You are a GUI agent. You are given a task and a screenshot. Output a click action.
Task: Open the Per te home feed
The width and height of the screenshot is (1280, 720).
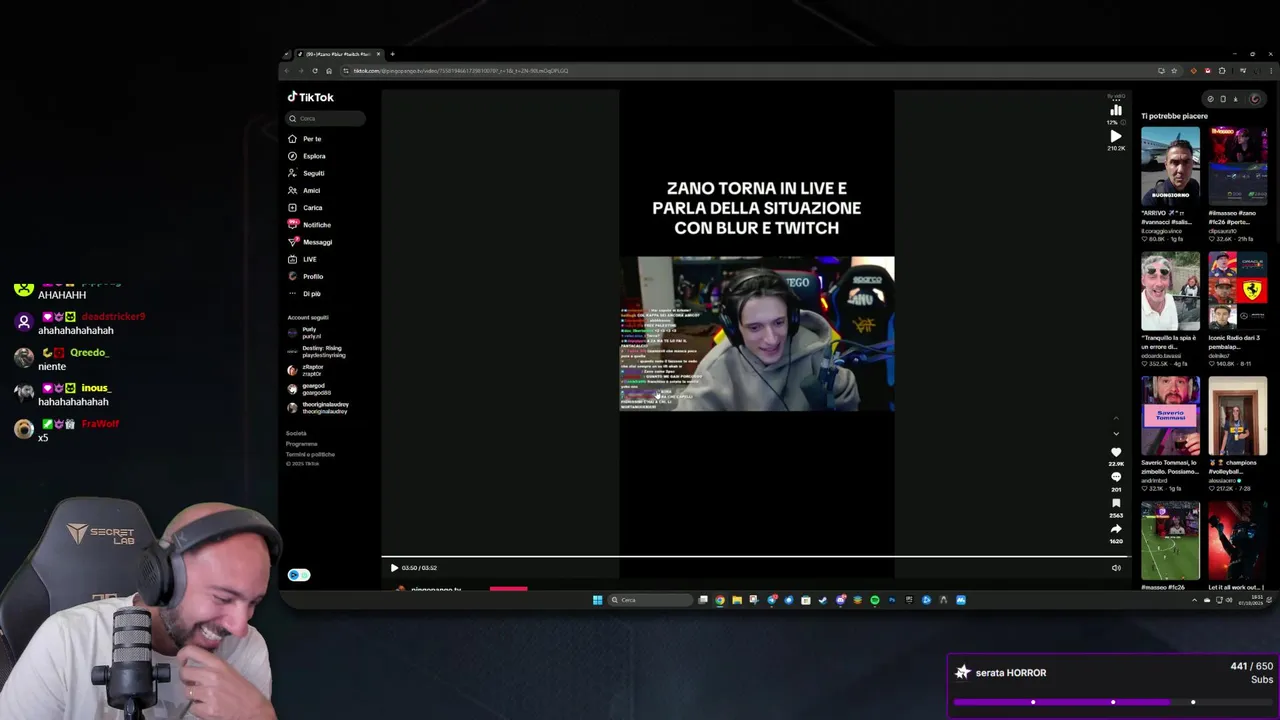point(306,139)
